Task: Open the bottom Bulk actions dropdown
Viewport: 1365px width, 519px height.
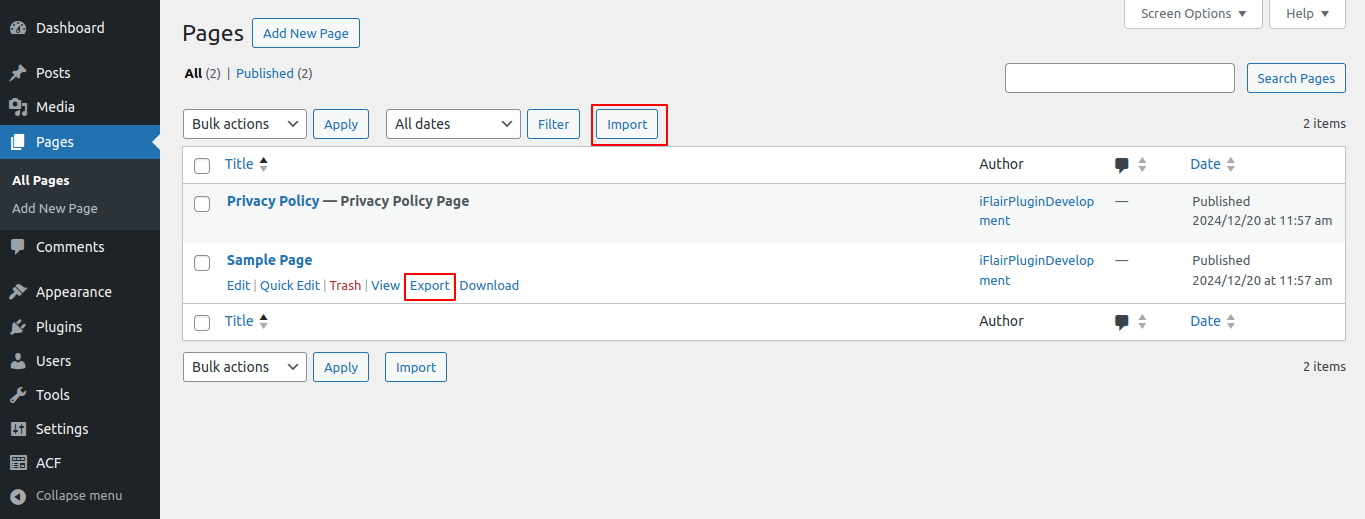Action: [x=244, y=367]
